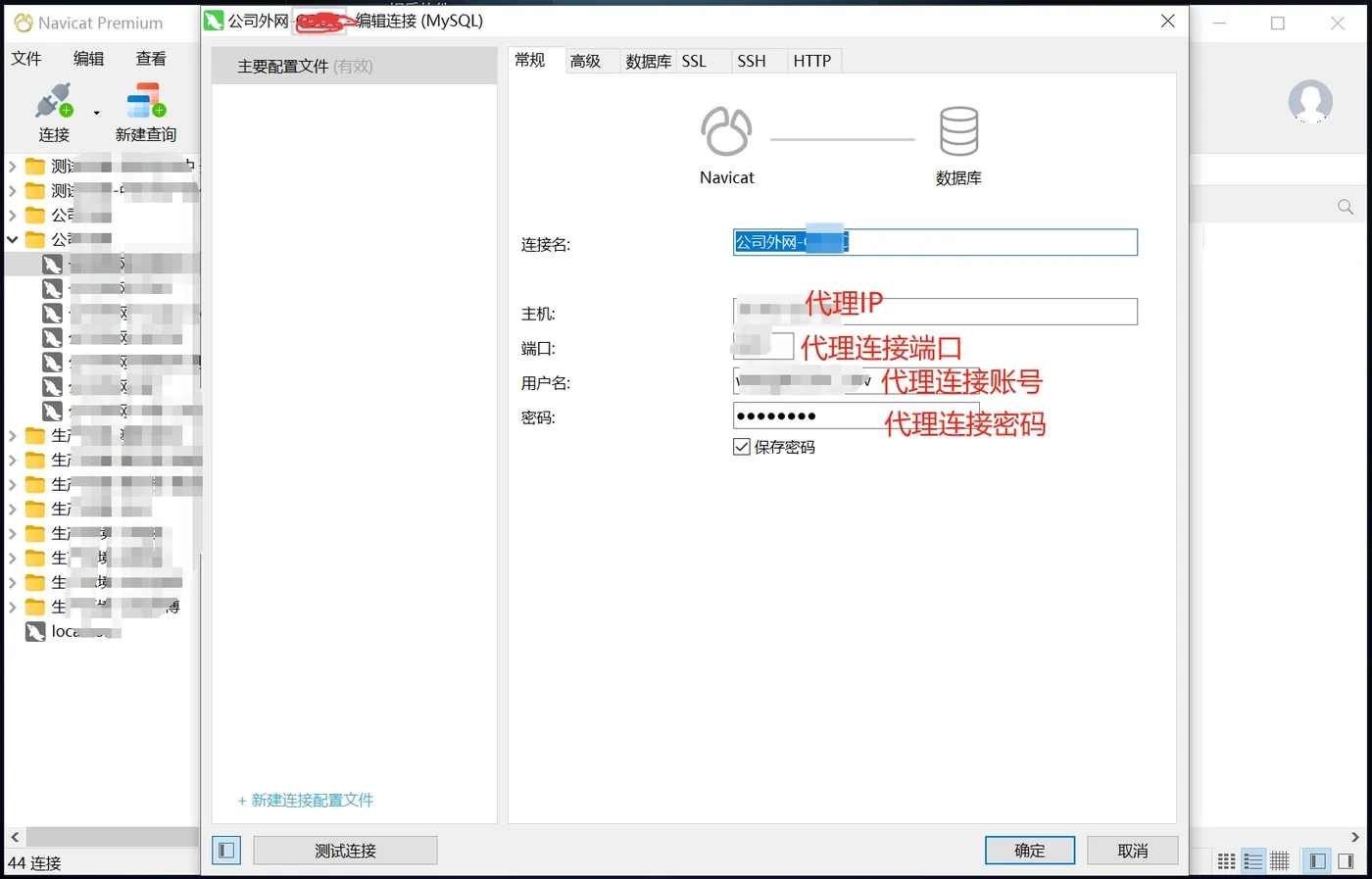The height and width of the screenshot is (879, 1372).
Task: Tick the 保存密码 checkbox
Action: click(x=742, y=447)
